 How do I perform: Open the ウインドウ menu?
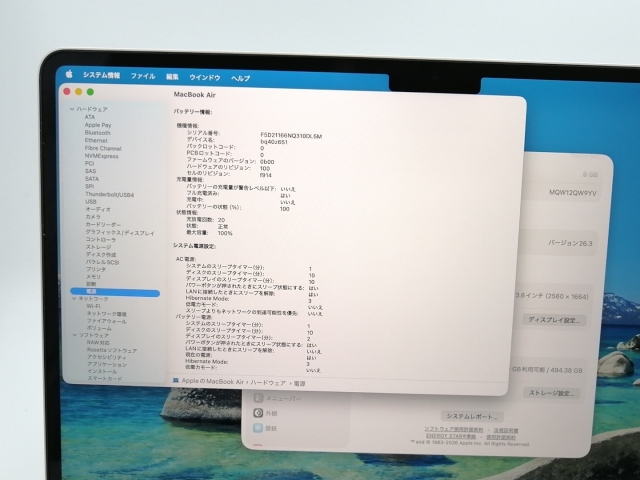click(205, 77)
